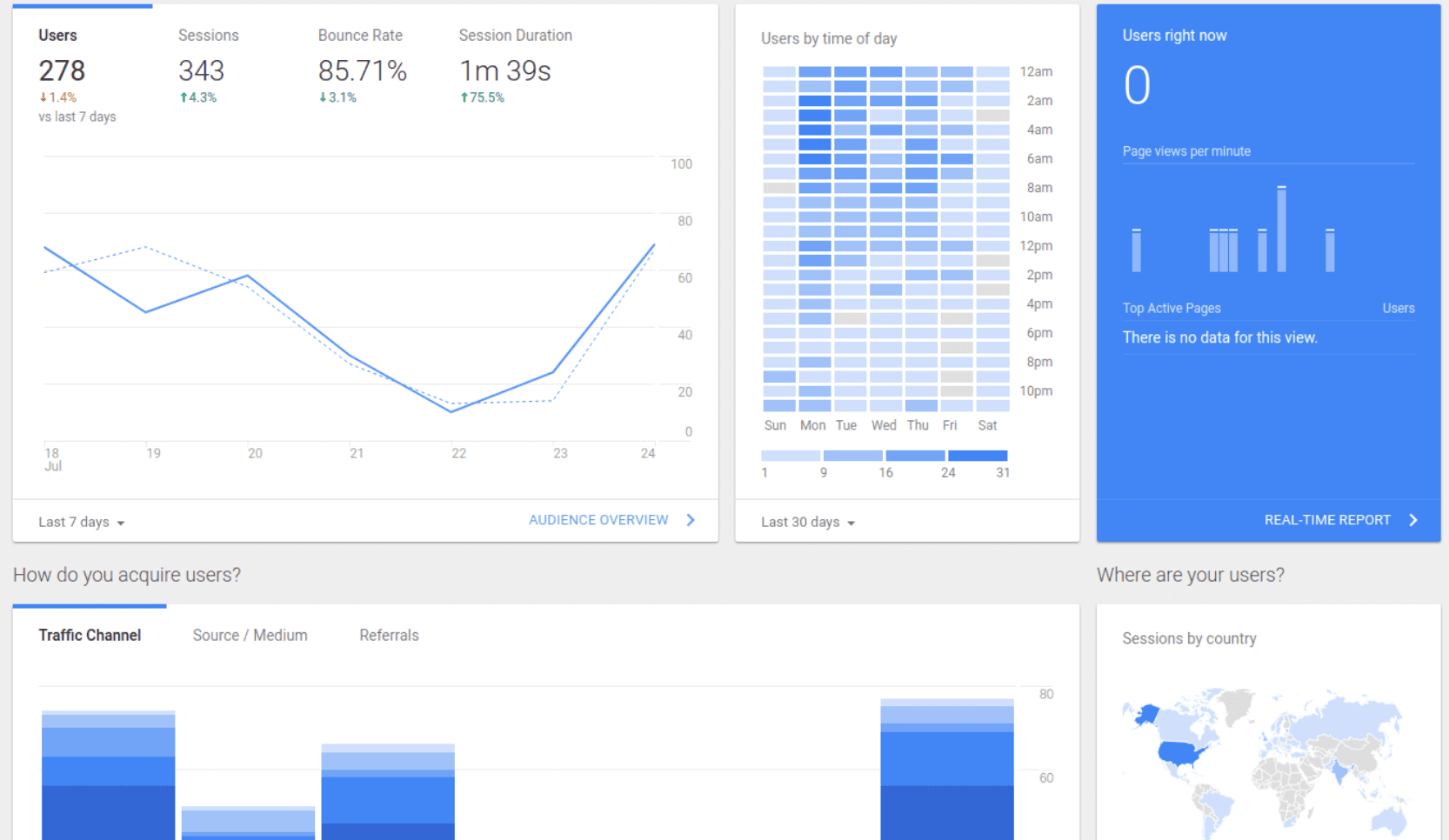Open the Real-Time Report link

[x=1327, y=520]
